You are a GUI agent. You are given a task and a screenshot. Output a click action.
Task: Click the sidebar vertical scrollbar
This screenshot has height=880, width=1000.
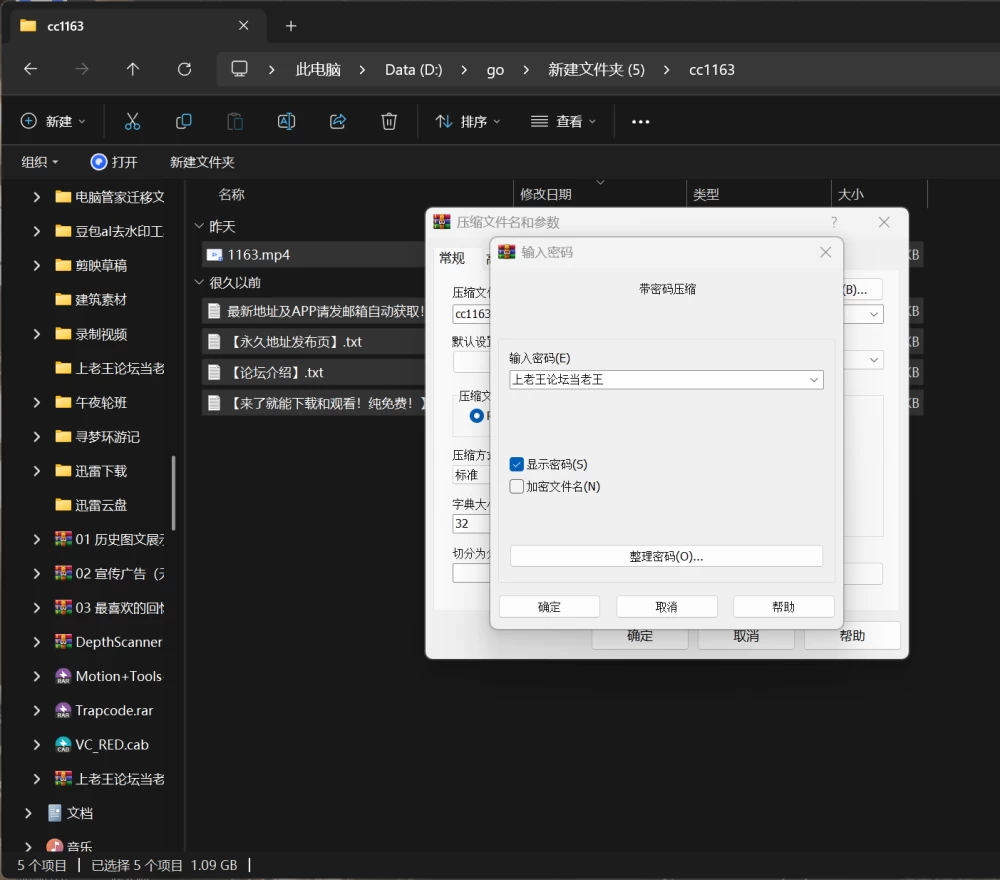[173, 492]
